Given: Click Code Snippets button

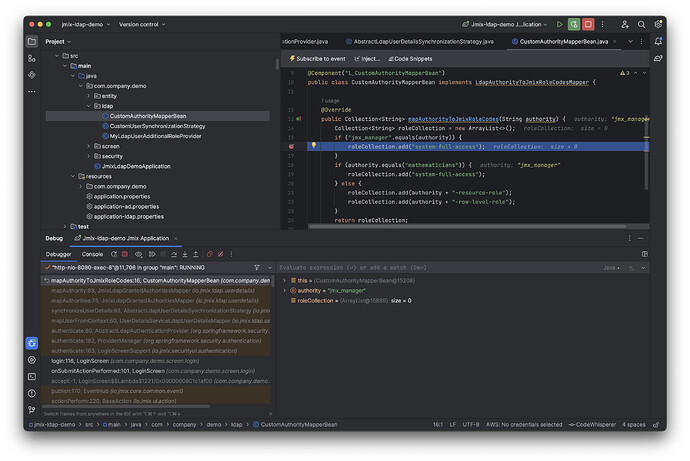Looking at the screenshot, I should click(410, 59).
